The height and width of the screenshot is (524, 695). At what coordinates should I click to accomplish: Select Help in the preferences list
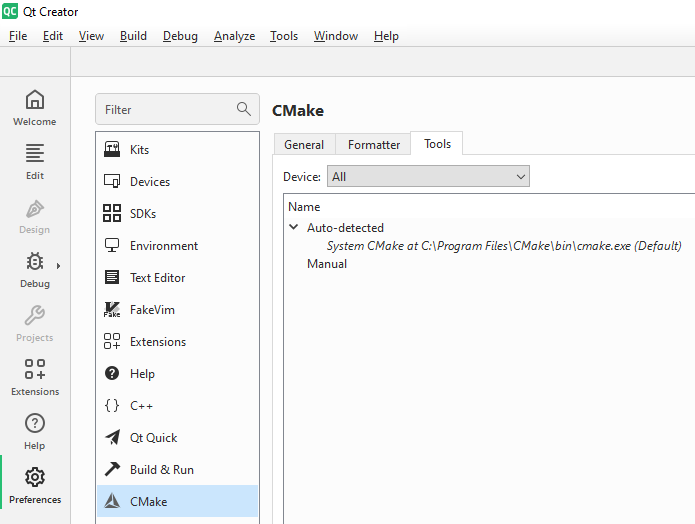pyautogui.click(x=177, y=374)
